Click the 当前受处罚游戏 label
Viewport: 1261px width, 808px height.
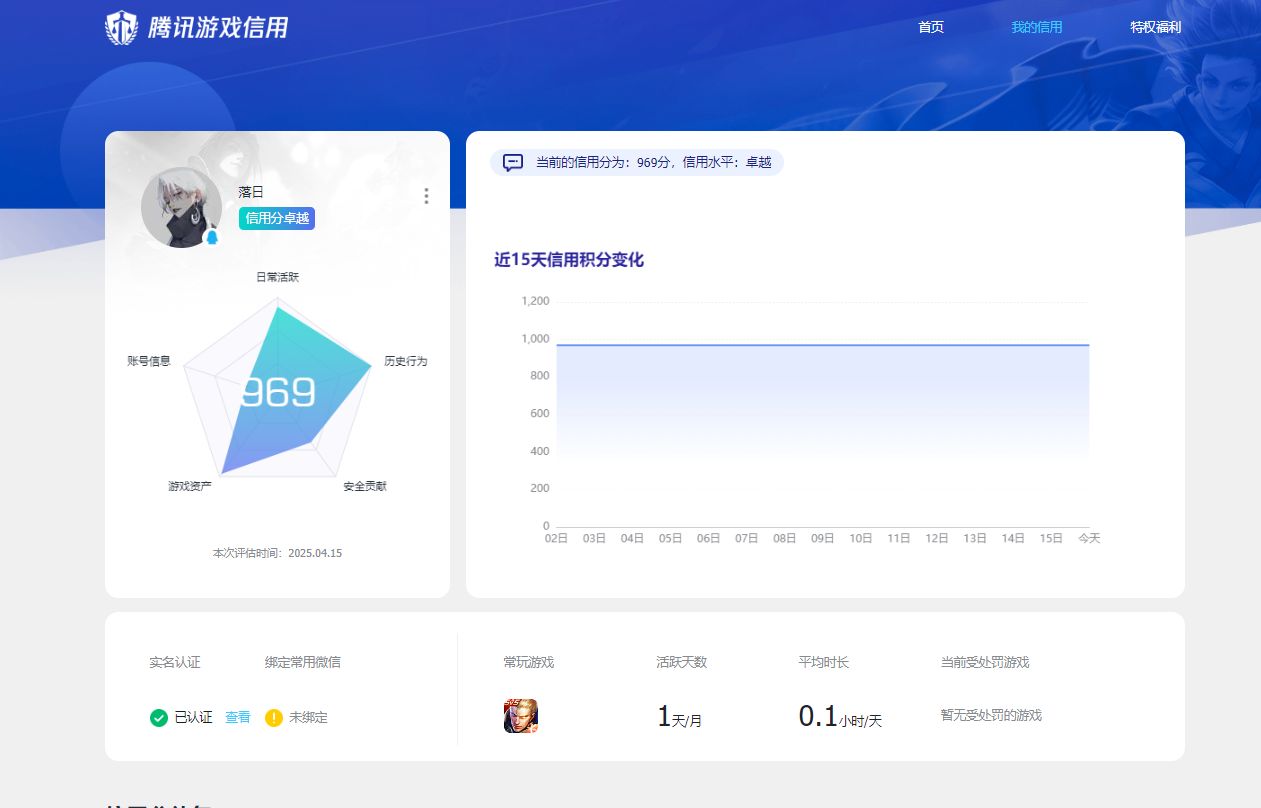[985, 662]
